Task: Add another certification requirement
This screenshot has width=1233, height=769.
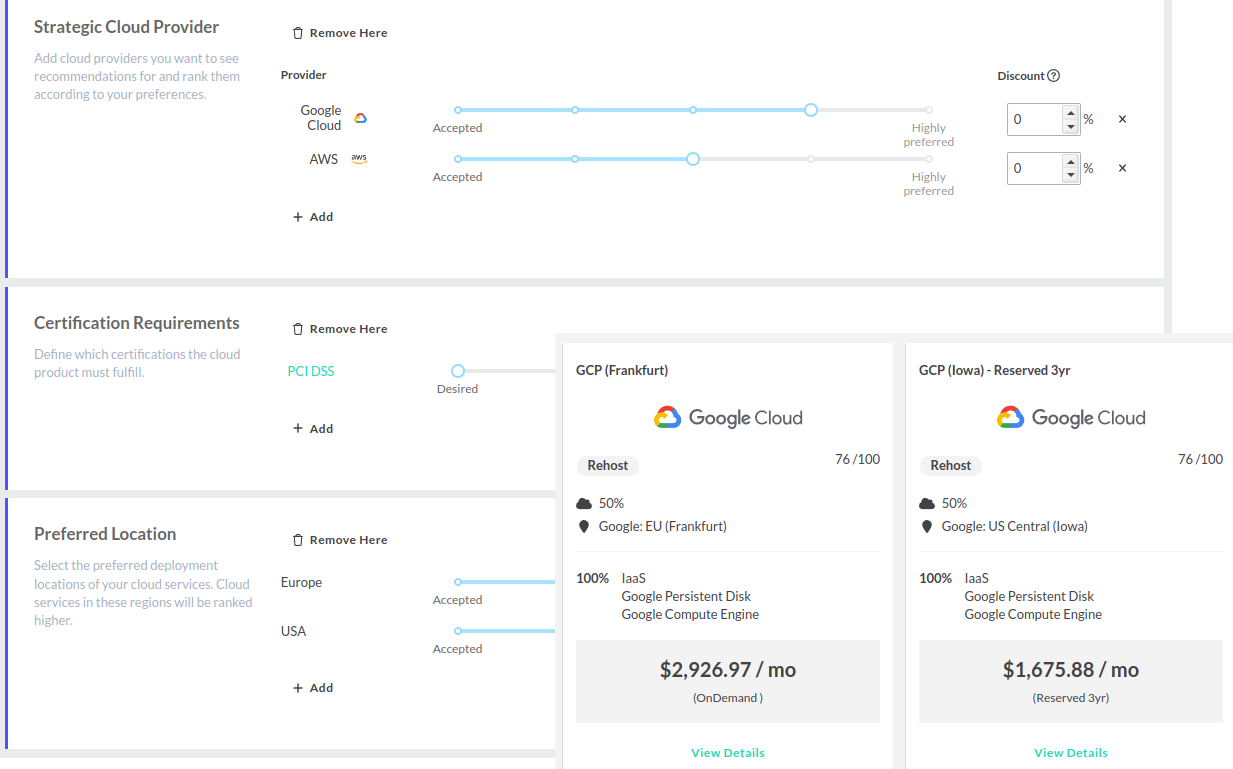Action: pyautogui.click(x=313, y=429)
